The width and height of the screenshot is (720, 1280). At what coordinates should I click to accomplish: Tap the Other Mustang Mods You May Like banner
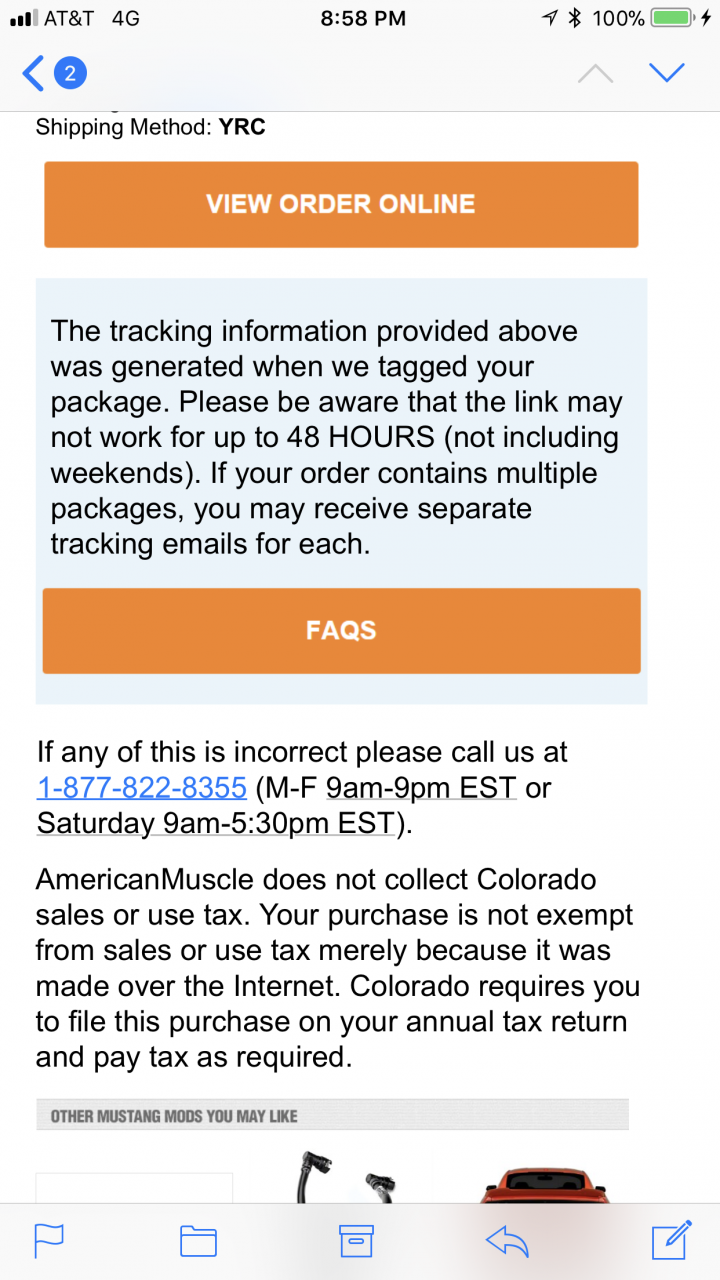tap(332, 1116)
